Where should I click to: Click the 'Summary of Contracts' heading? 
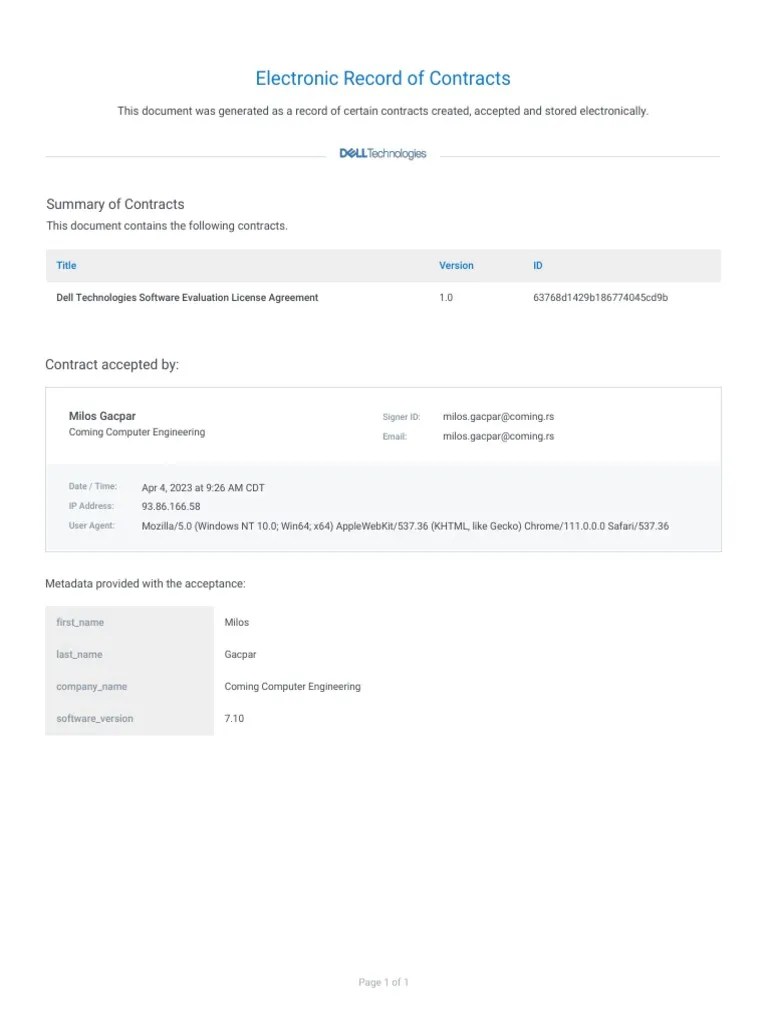(115, 204)
